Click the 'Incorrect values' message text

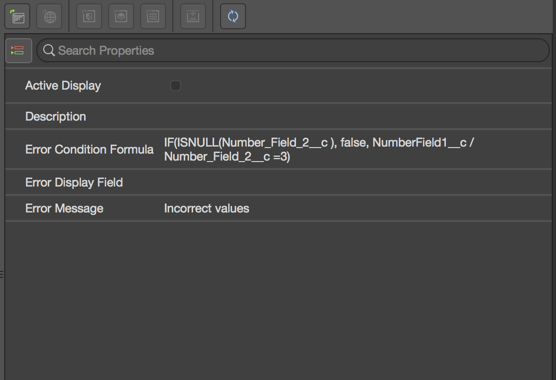pyautogui.click(x=206, y=208)
